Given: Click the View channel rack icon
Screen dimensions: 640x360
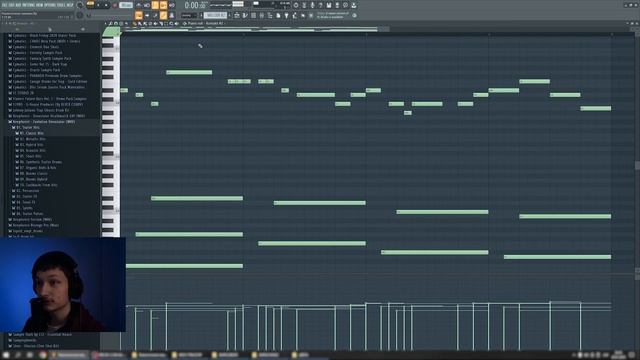Looking at the screenshot, I should pyautogui.click(x=253, y=16).
